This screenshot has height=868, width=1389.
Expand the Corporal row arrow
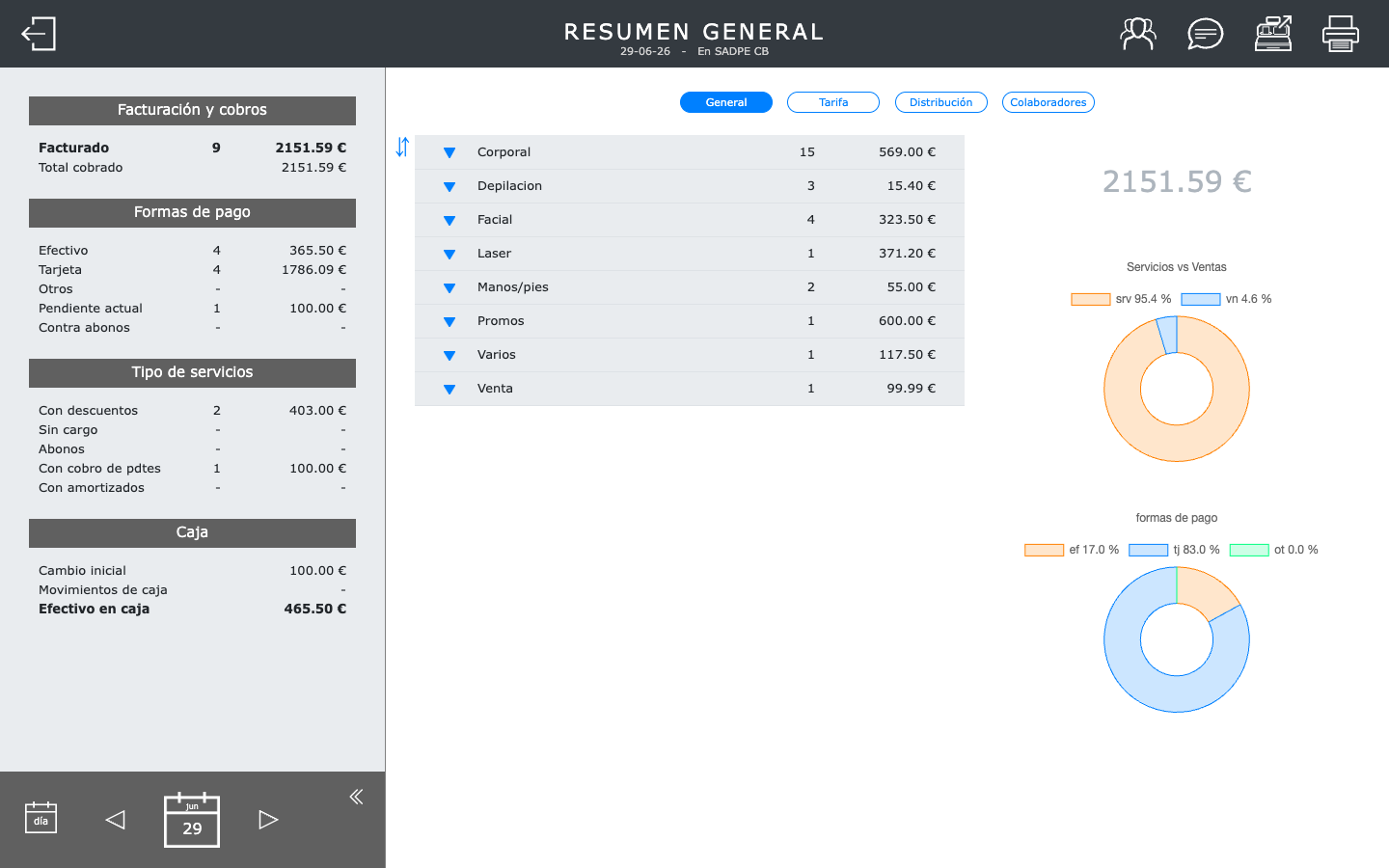[449, 152]
